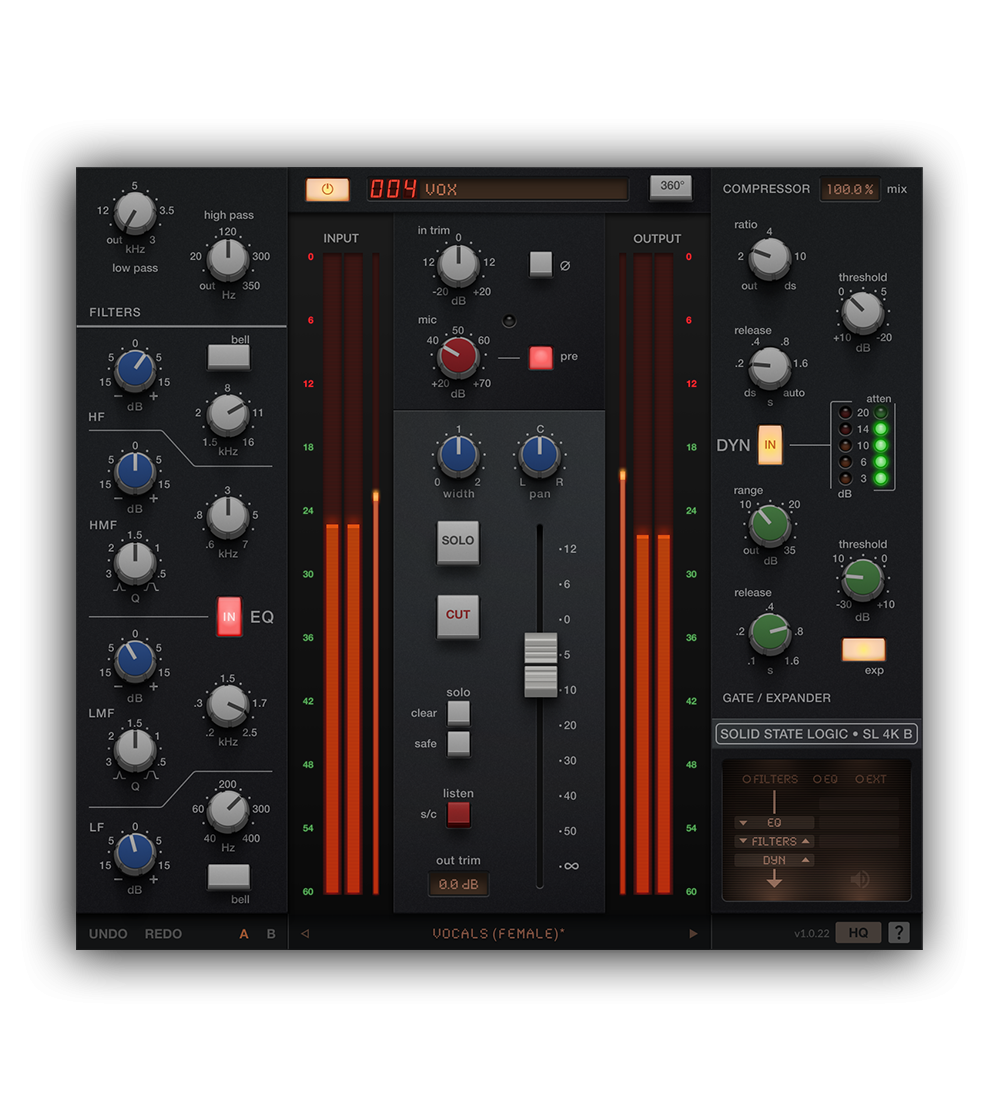Switch to the A comparison setting
Image resolution: width=1000 pixels, height=1102 pixels.
tap(243, 932)
